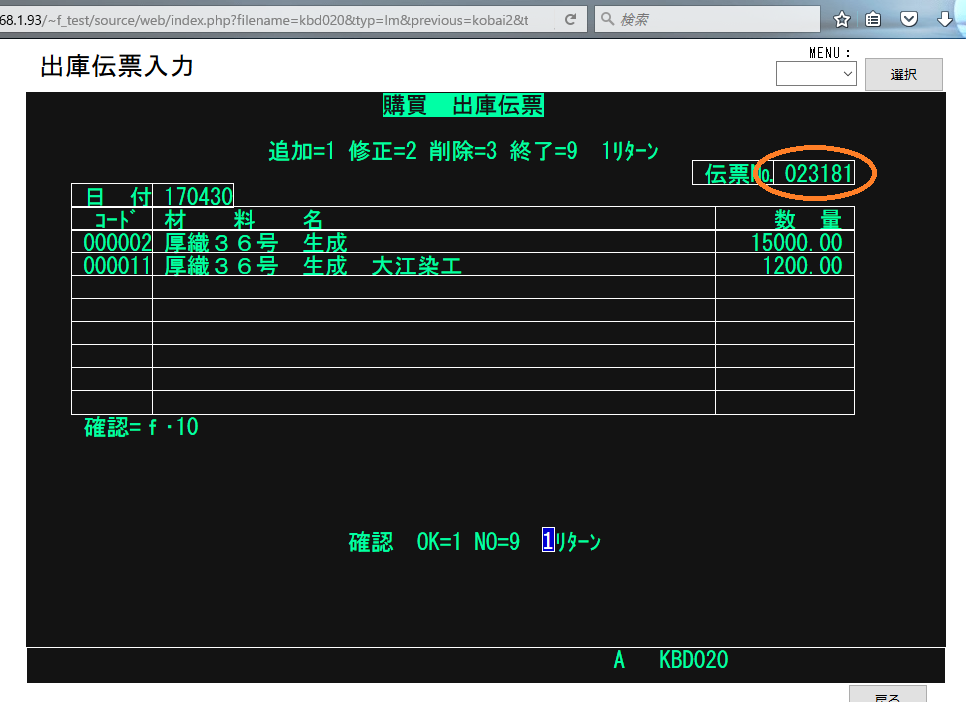The image size is (966, 702).
Task: Click the 戻る button at bottom
Action: coord(887,695)
